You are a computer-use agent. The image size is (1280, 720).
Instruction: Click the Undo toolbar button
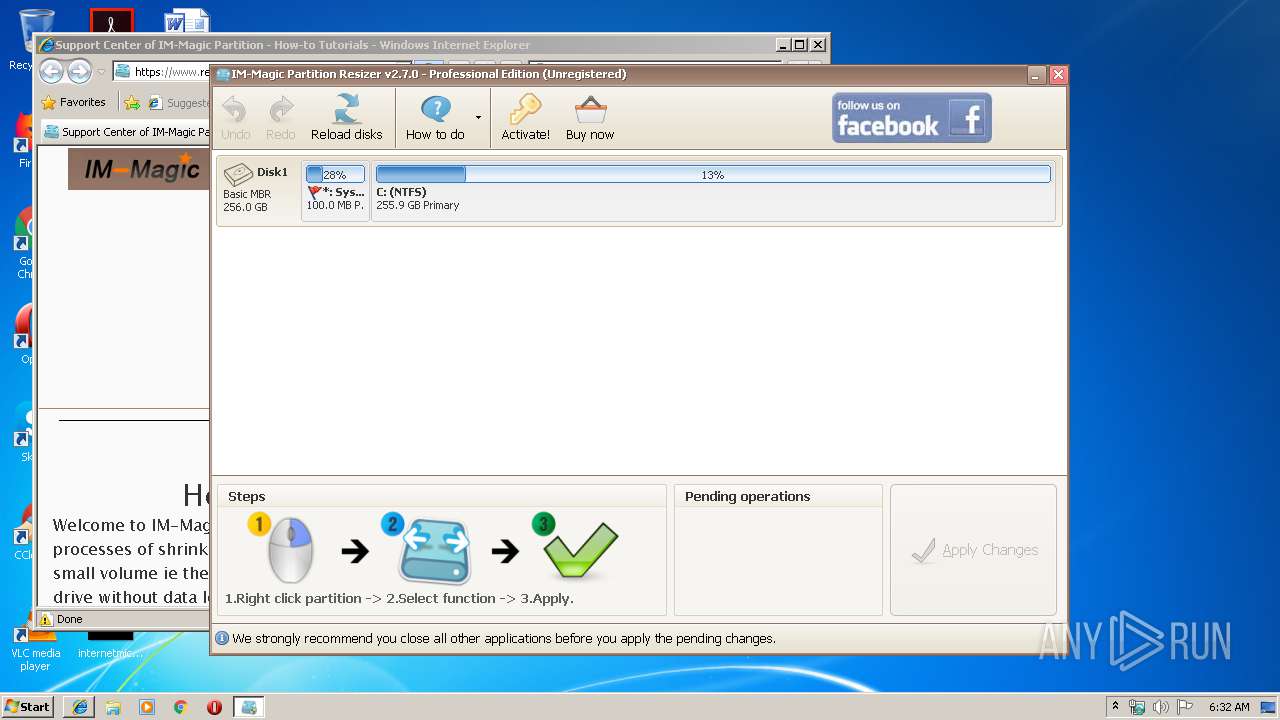235,118
